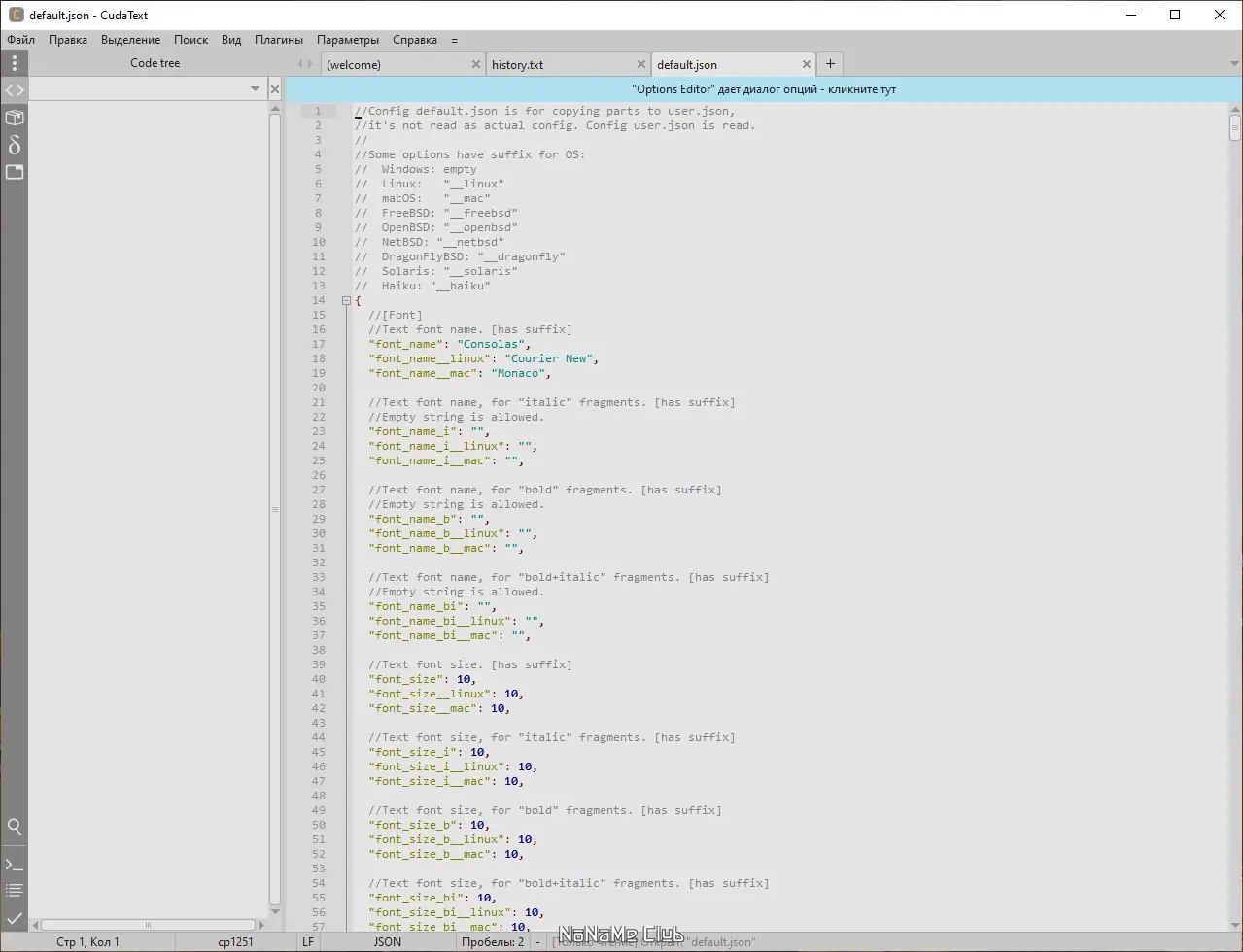1243x952 pixels.
Task: Change tab size Пробелы: 2 in status bar
Action: click(x=493, y=941)
